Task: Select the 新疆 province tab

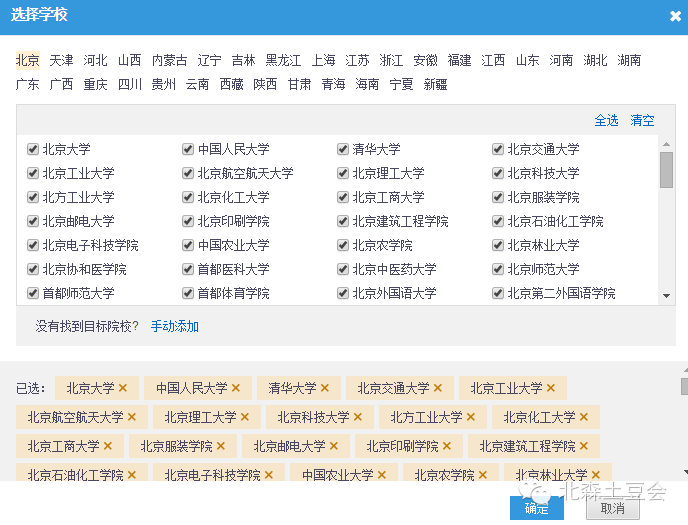Action: tap(435, 84)
